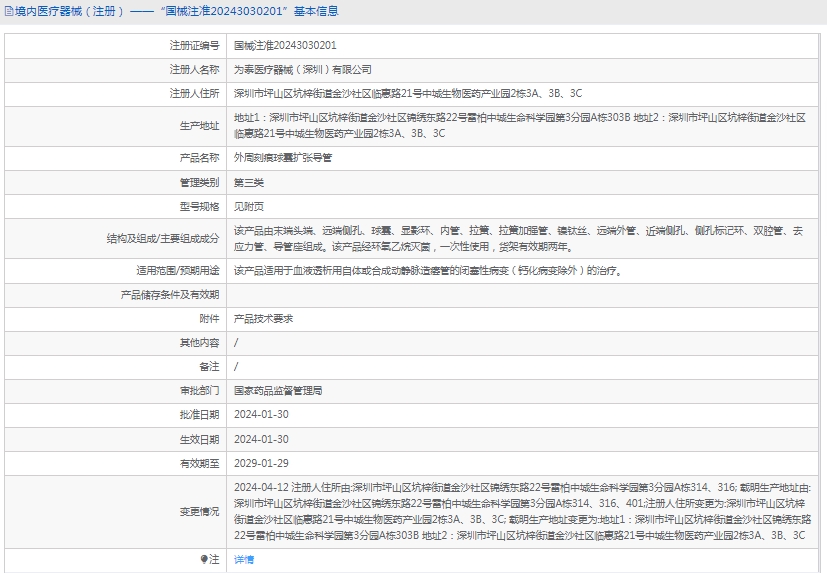This screenshot has width=827, height=573.
Task: Click the document icon beside the page title
Action: [x=8, y=12]
